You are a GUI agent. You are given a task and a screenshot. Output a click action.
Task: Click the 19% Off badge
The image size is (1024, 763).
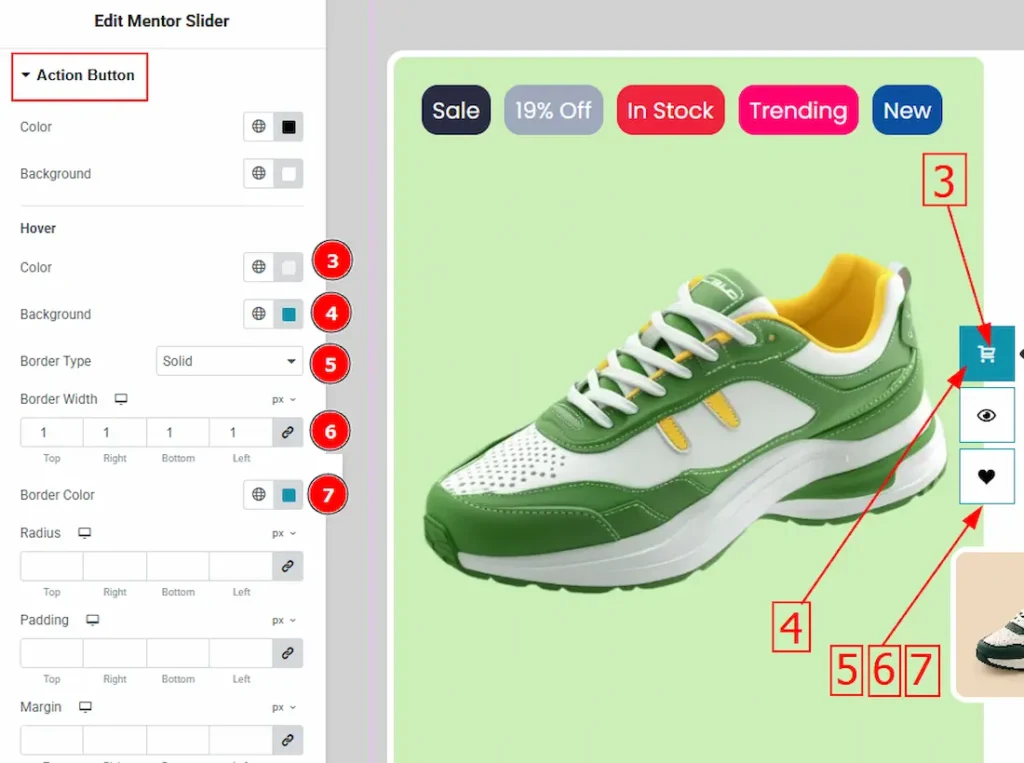pyautogui.click(x=553, y=110)
